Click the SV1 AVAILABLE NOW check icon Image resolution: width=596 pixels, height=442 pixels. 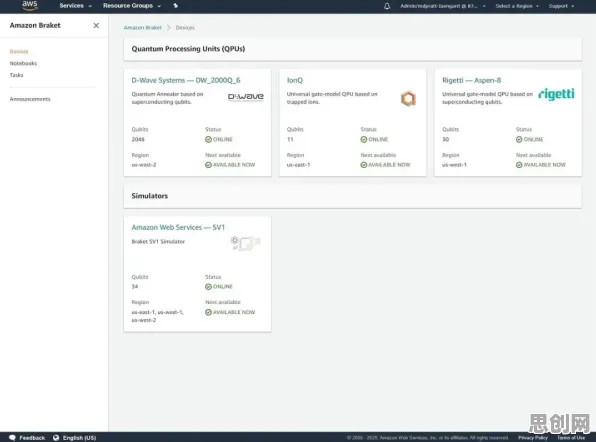click(x=208, y=312)
